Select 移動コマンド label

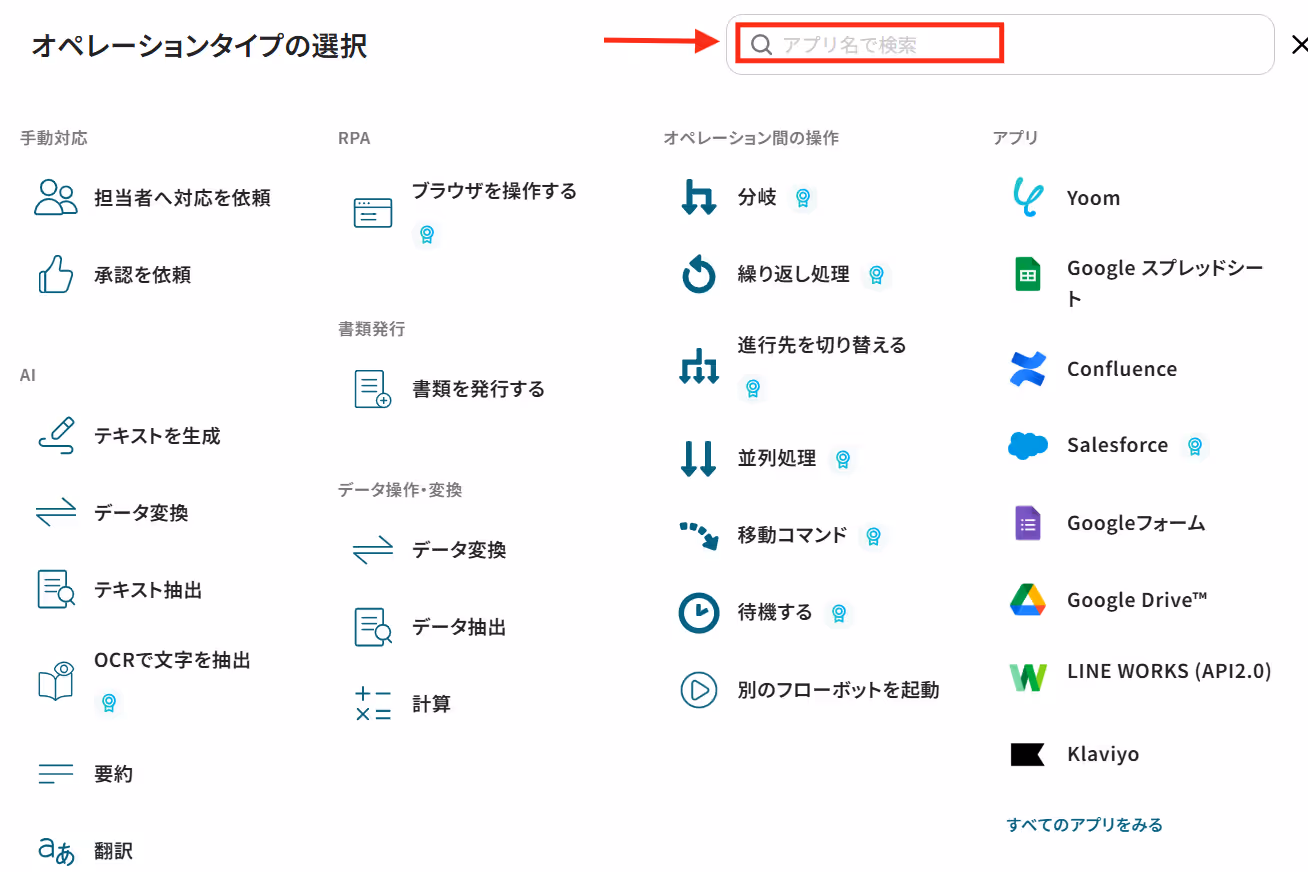click(793, 535)
